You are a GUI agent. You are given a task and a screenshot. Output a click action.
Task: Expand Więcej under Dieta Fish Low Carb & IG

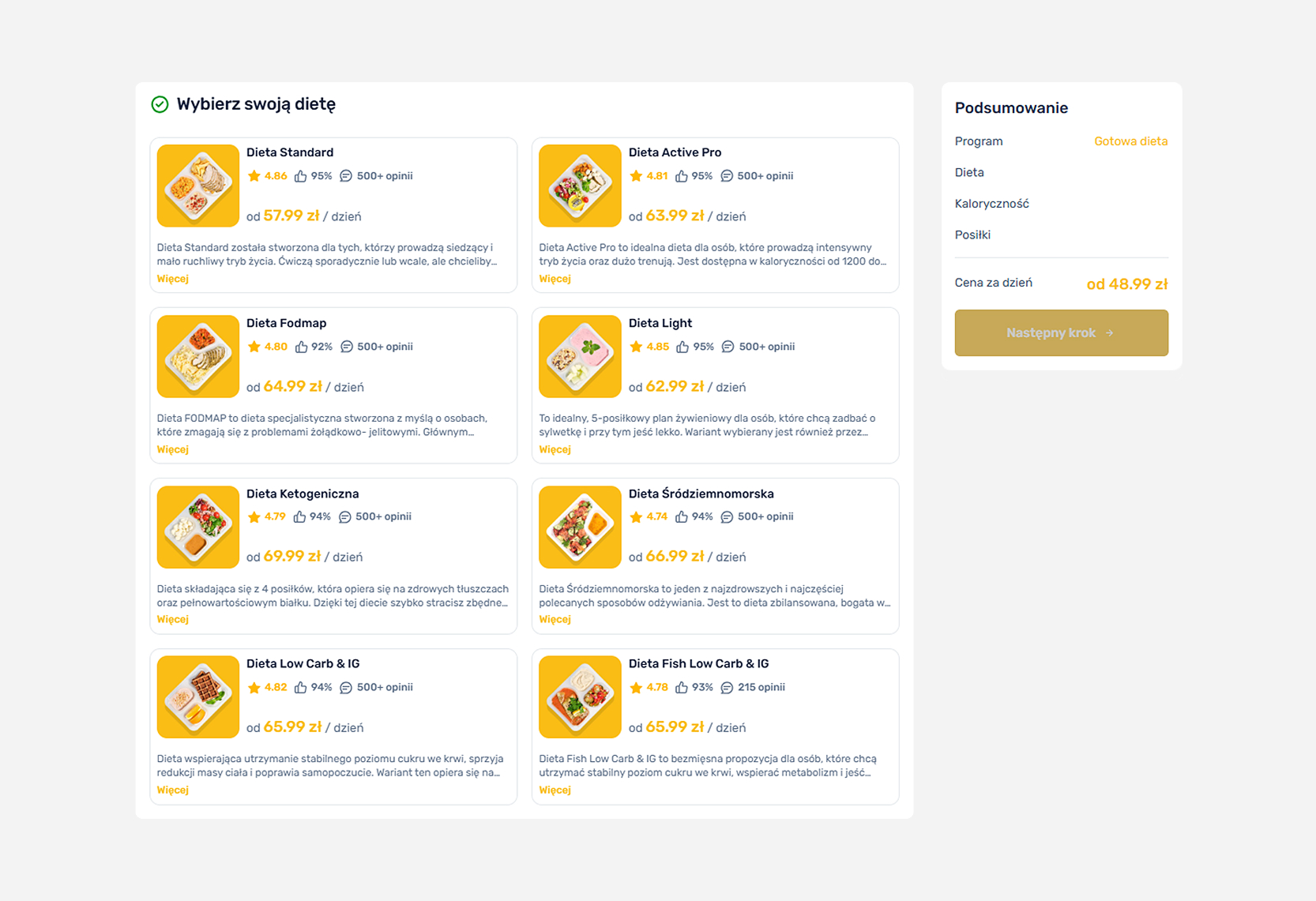[555, 790]
